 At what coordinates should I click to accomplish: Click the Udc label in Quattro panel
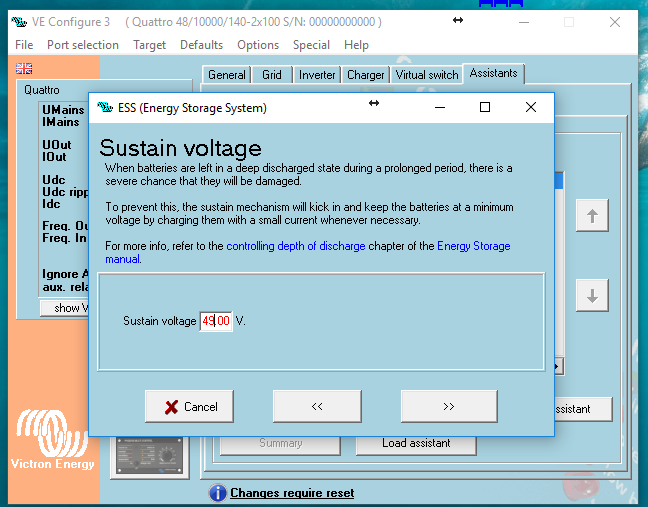[54, 180]
